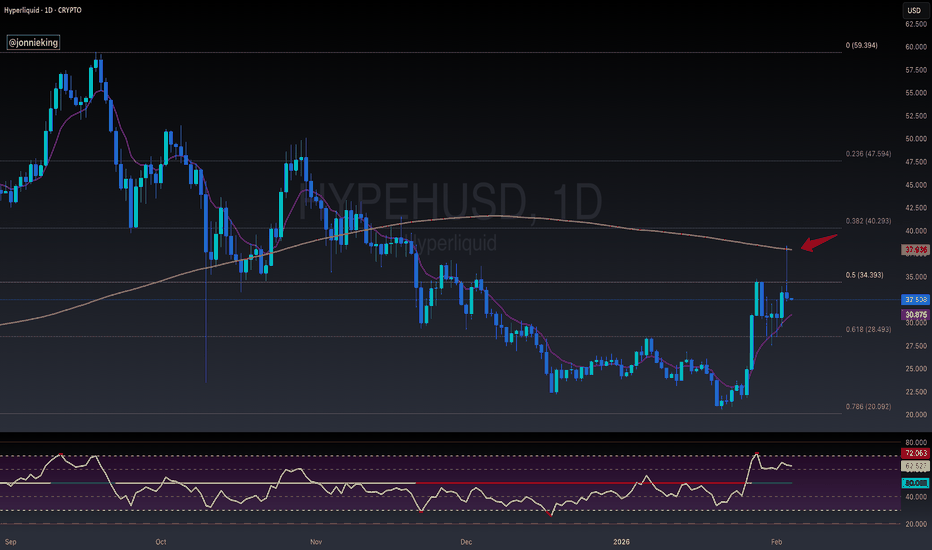Click the Feb label on time axis
The image size is (932, 550).
click(x=776, y=542)
